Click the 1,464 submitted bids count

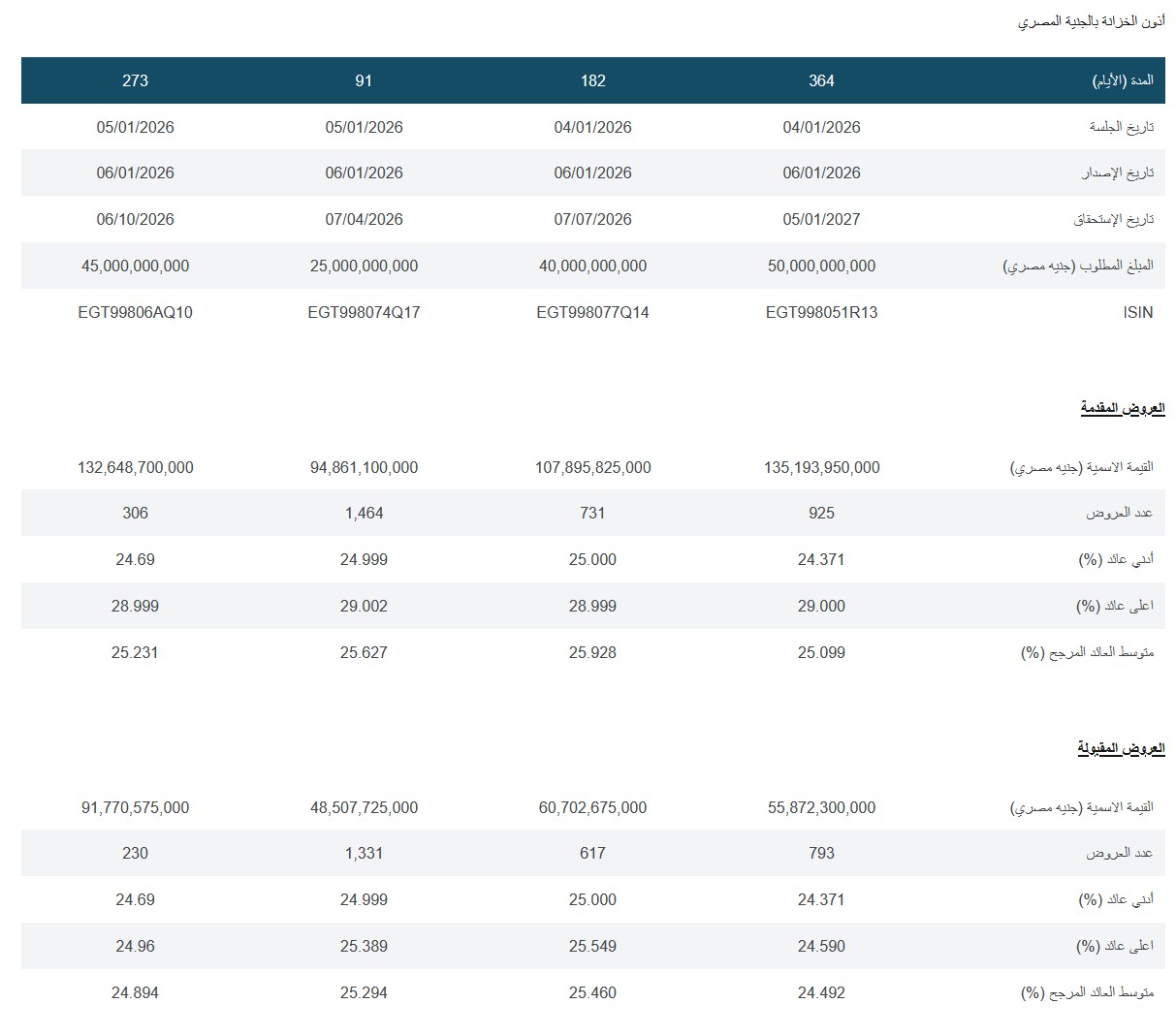click(x=364, y=513)
